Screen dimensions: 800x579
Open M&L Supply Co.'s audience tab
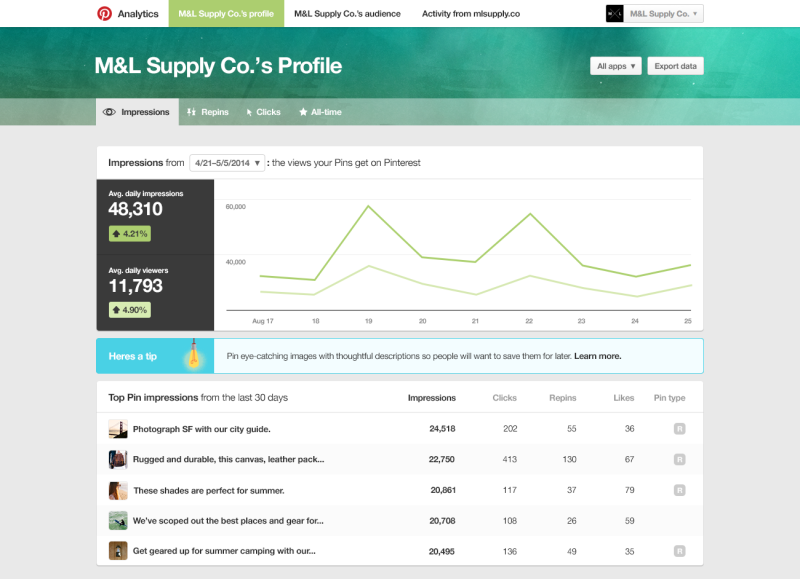click(347, 14)
